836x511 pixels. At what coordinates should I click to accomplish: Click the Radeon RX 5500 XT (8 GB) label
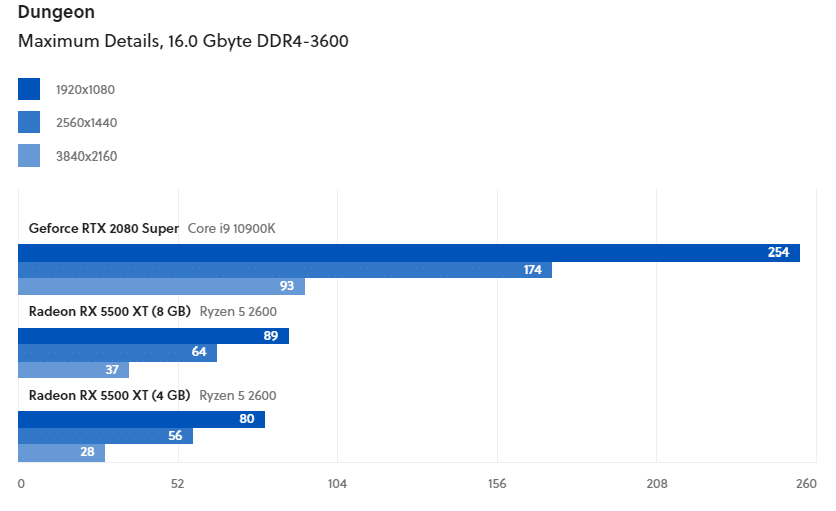click(109, 312)
